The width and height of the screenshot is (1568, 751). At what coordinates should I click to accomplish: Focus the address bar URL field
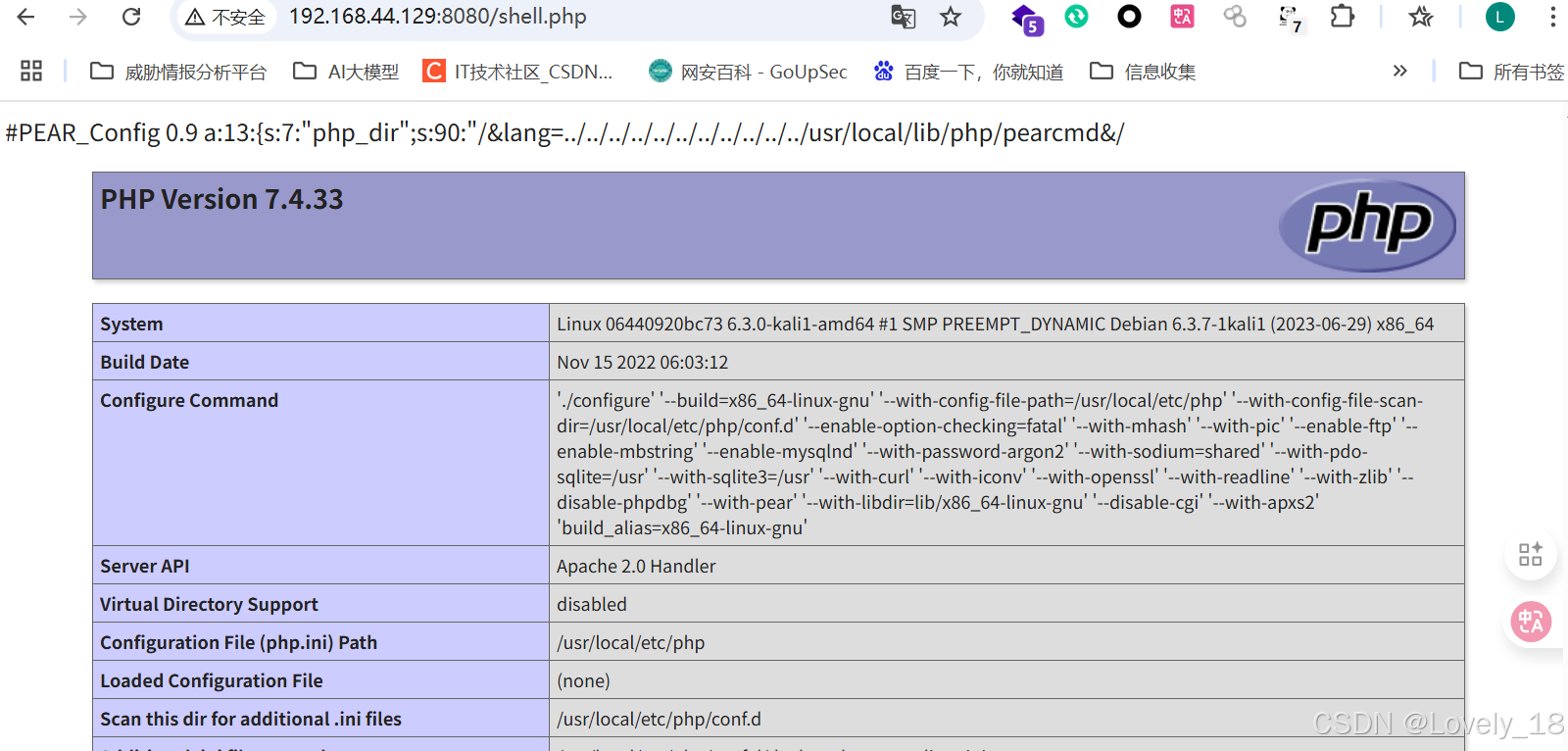(578, 17)
